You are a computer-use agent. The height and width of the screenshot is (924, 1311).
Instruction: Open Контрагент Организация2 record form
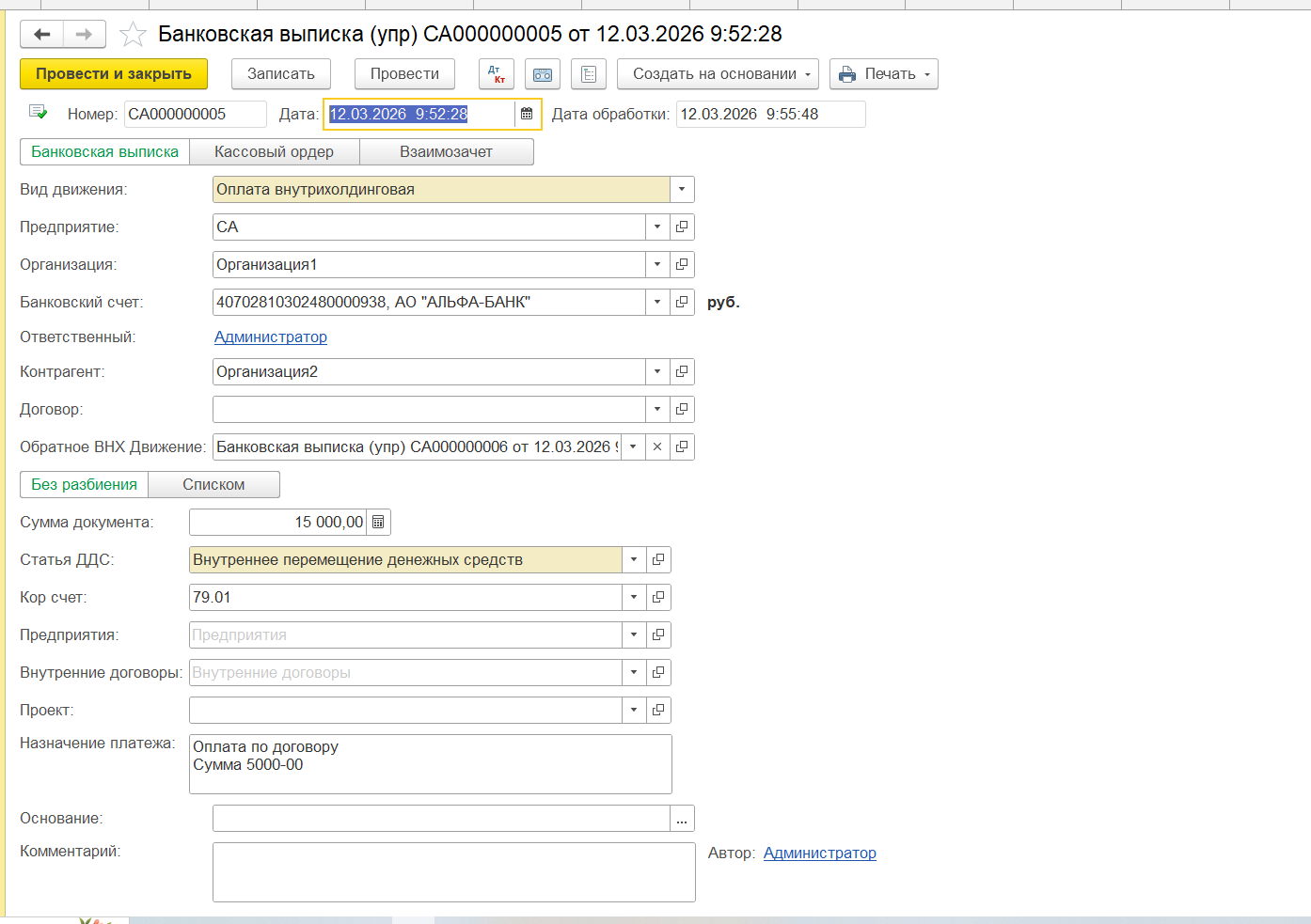click(x=682, y=371)
